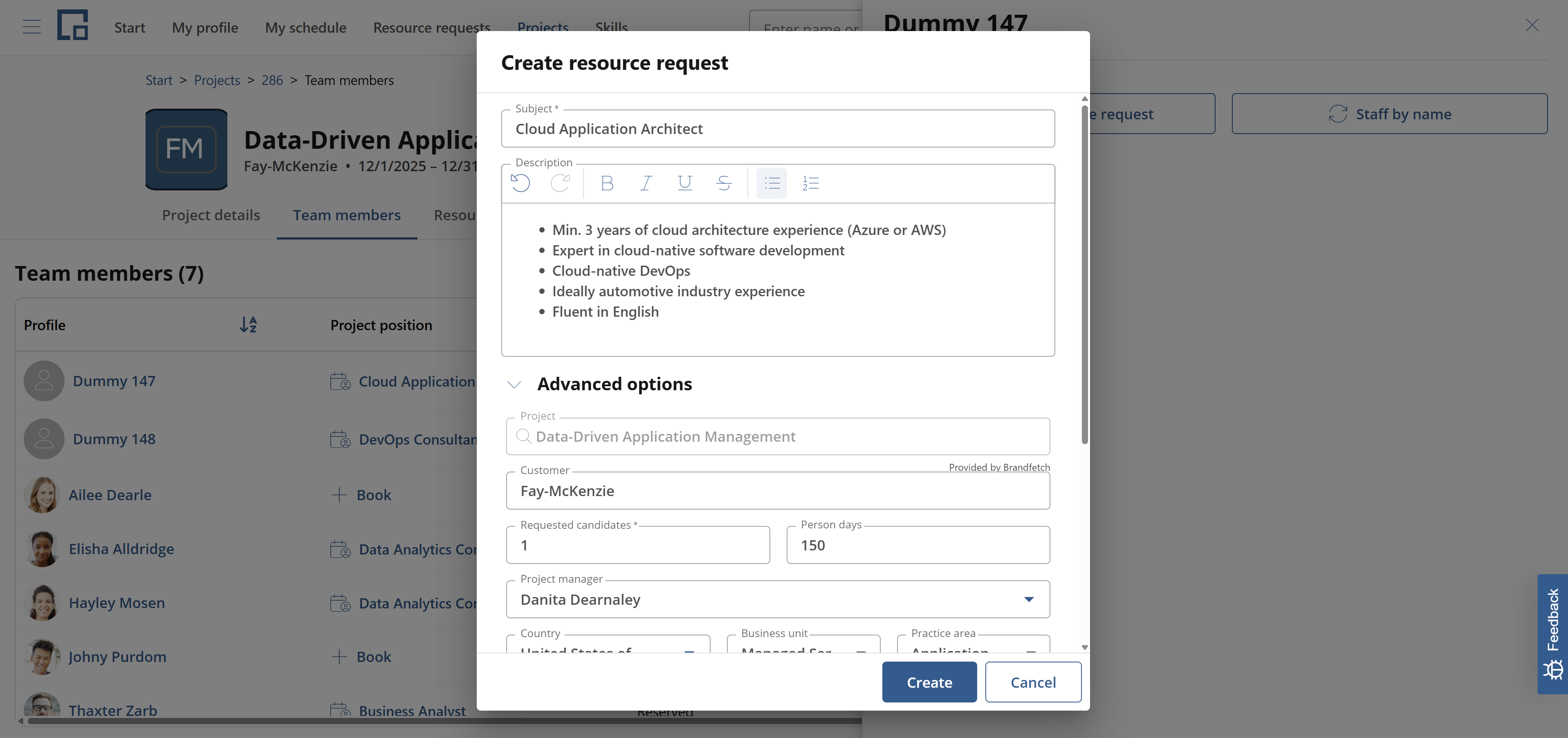Open My schedule in top navigation
Screen dimensions: 1568x738
tap(305, 27)
